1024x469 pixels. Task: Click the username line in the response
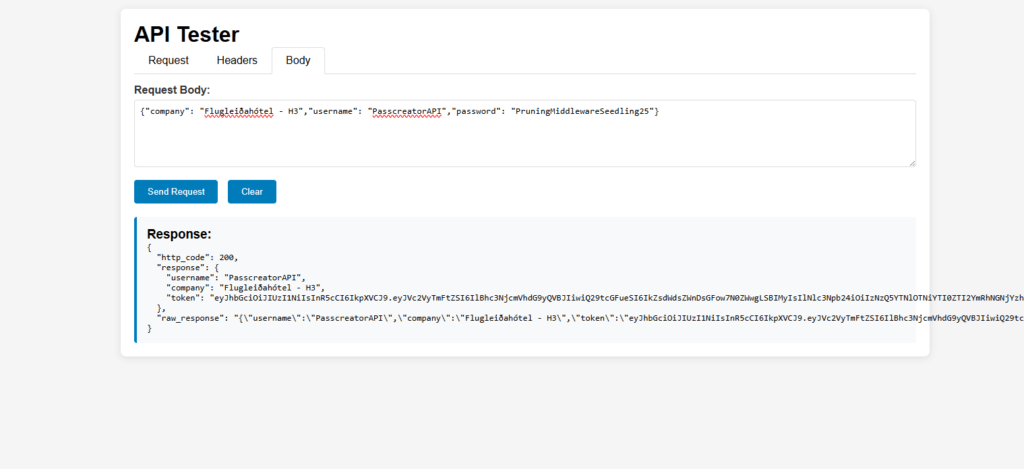[234, 277]
